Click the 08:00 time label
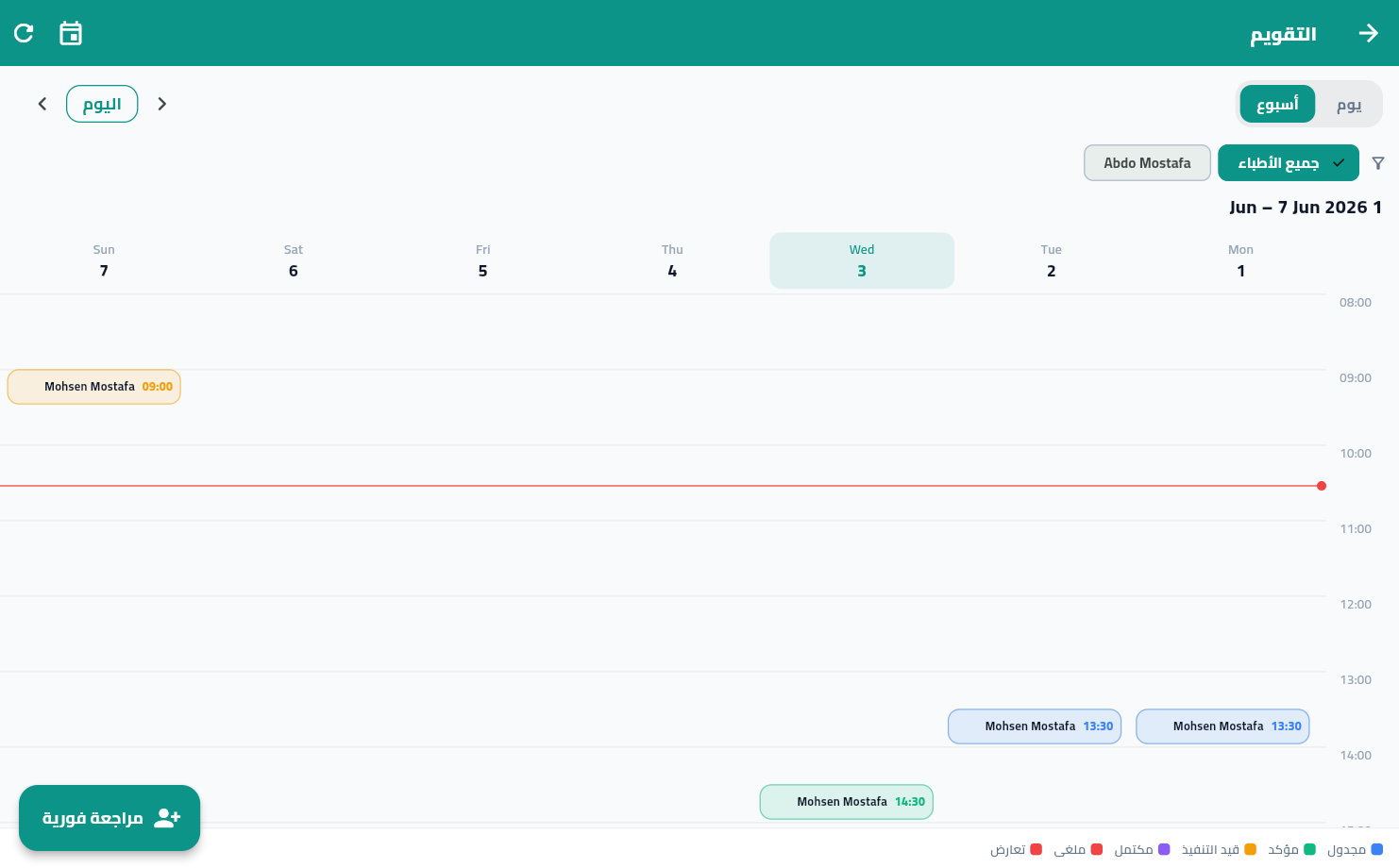Viewport: 1399px width, 868px height. (x=1356, y=302)
